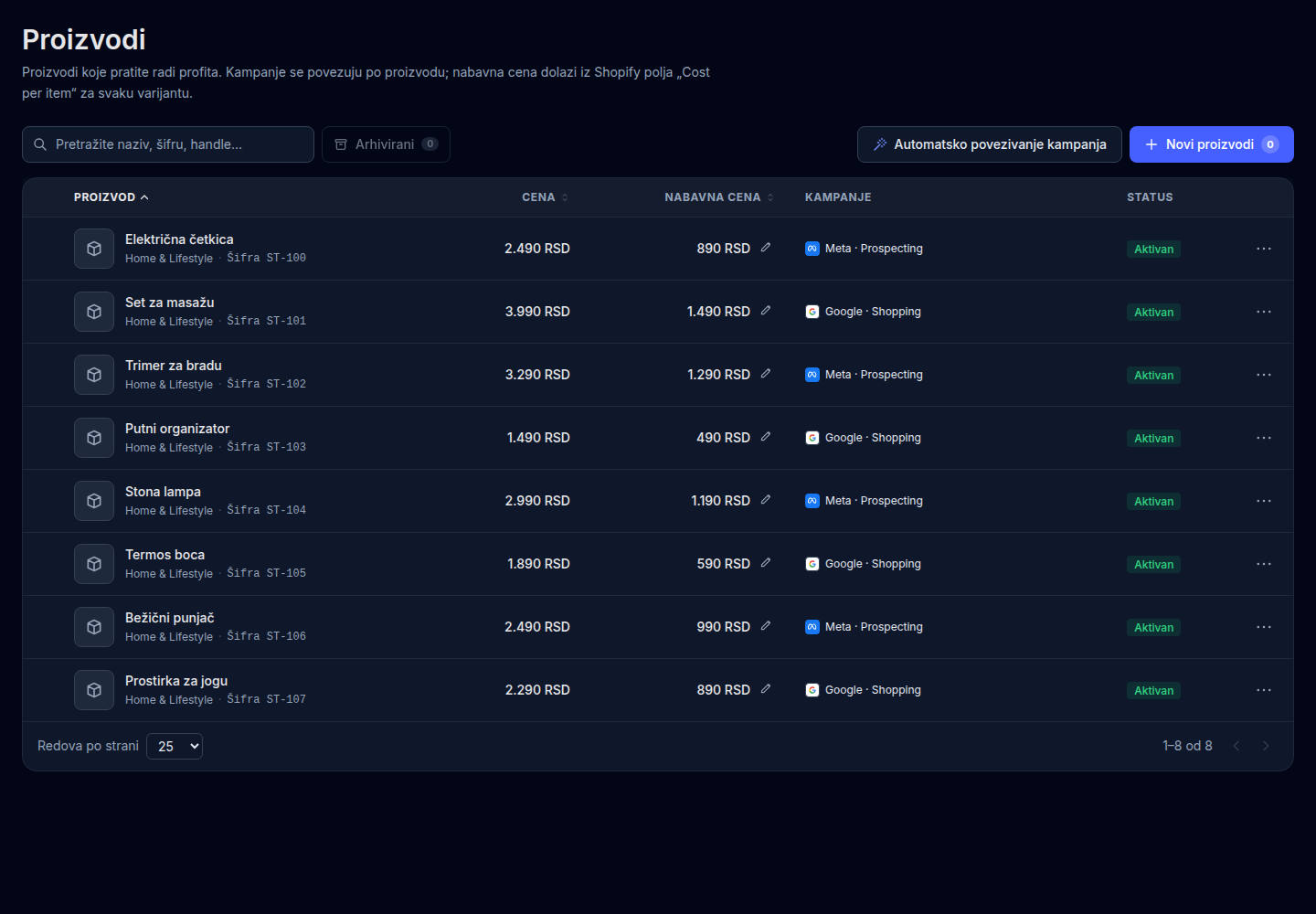This screenshot has width=1316, height=914.
Task: Focus the product search field
Action: point(168,144)
